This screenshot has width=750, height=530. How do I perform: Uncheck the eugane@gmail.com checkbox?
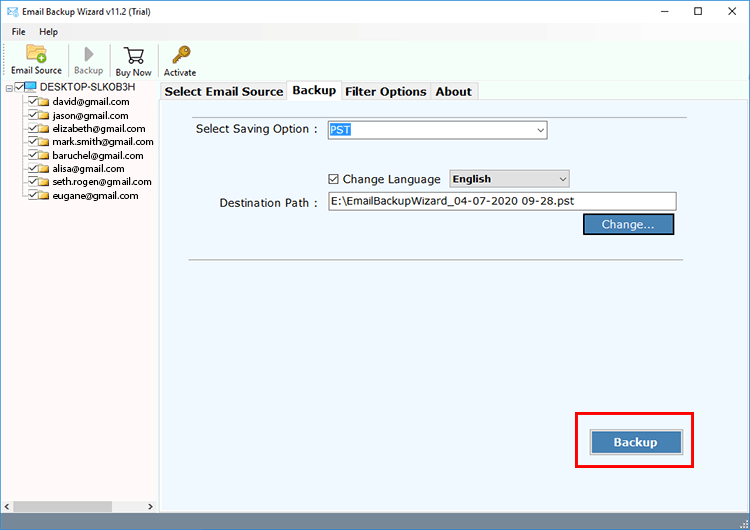click(x=33, y=195)
